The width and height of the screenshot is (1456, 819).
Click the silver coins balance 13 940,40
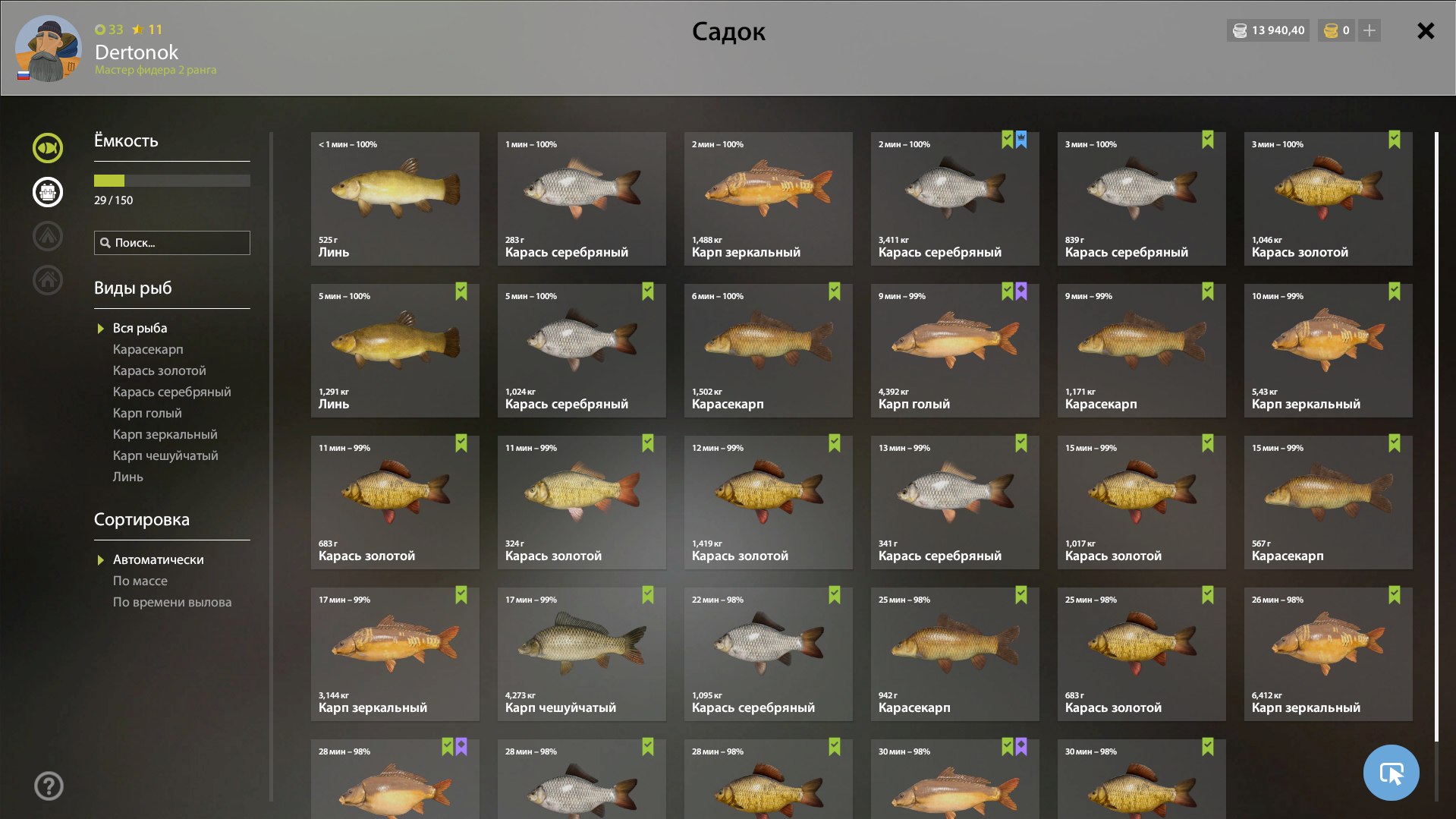point(1268,30)
